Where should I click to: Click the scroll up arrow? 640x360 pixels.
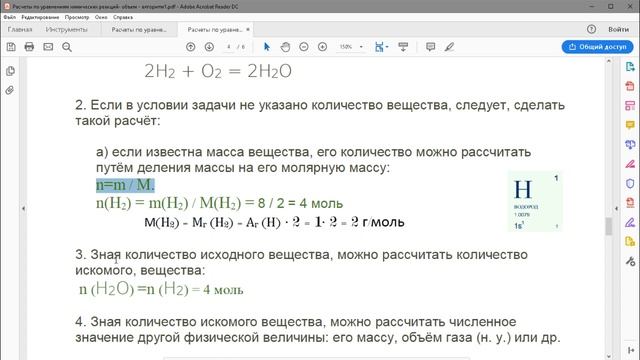609,61
